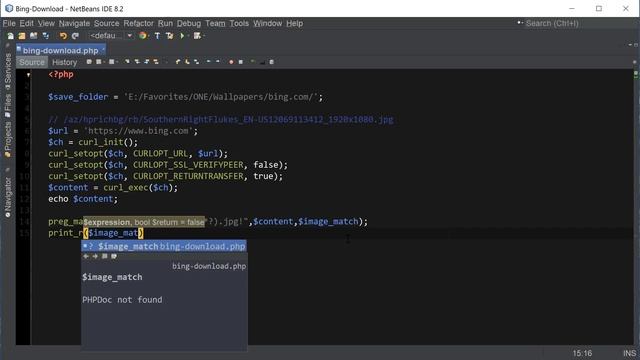This screenshot has height=360, width=640.
Task: Open the Services side panel
Action: pos(8,70)
